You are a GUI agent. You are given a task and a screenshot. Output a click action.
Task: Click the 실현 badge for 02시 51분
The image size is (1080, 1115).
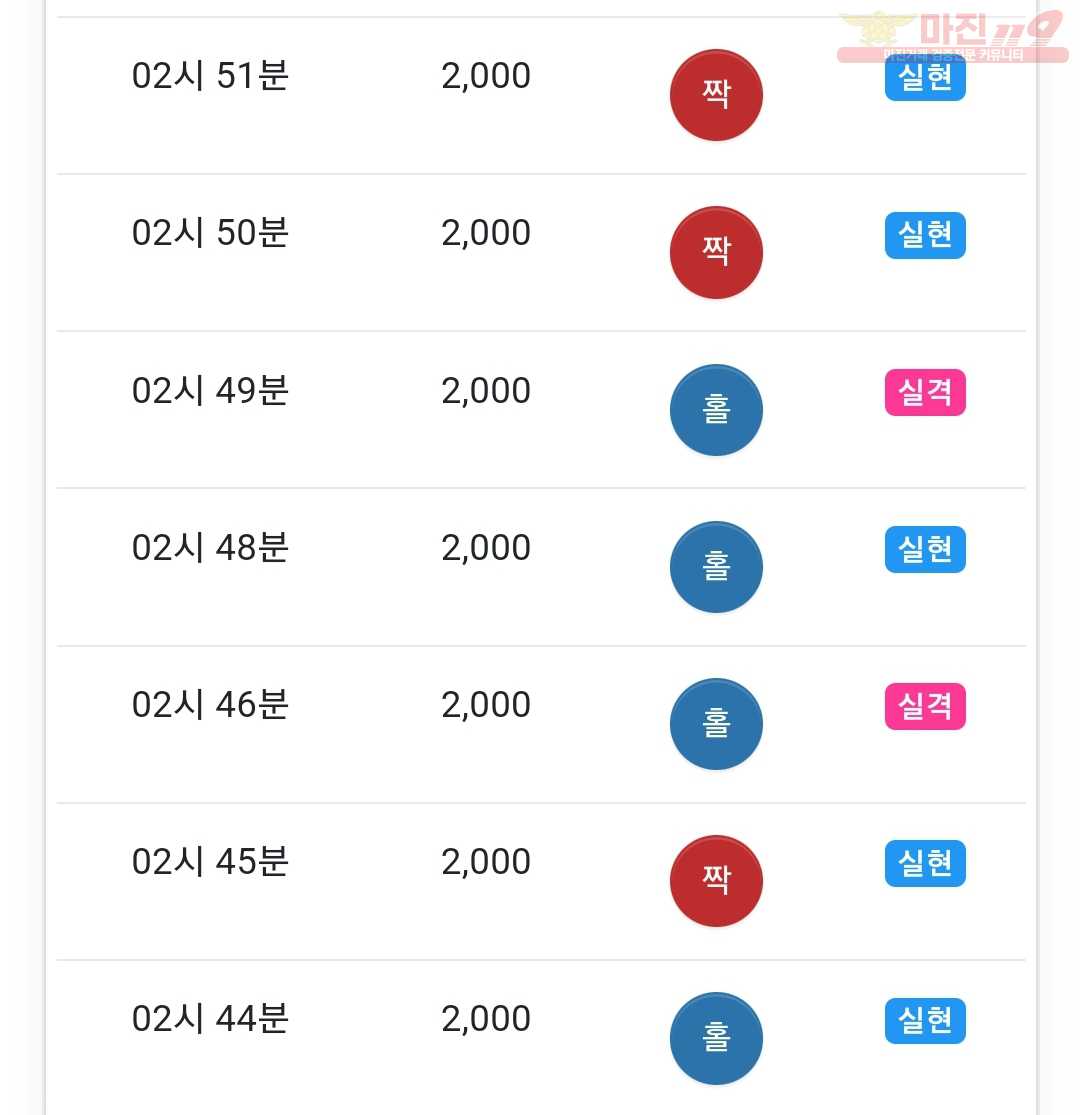click(925, 78)
